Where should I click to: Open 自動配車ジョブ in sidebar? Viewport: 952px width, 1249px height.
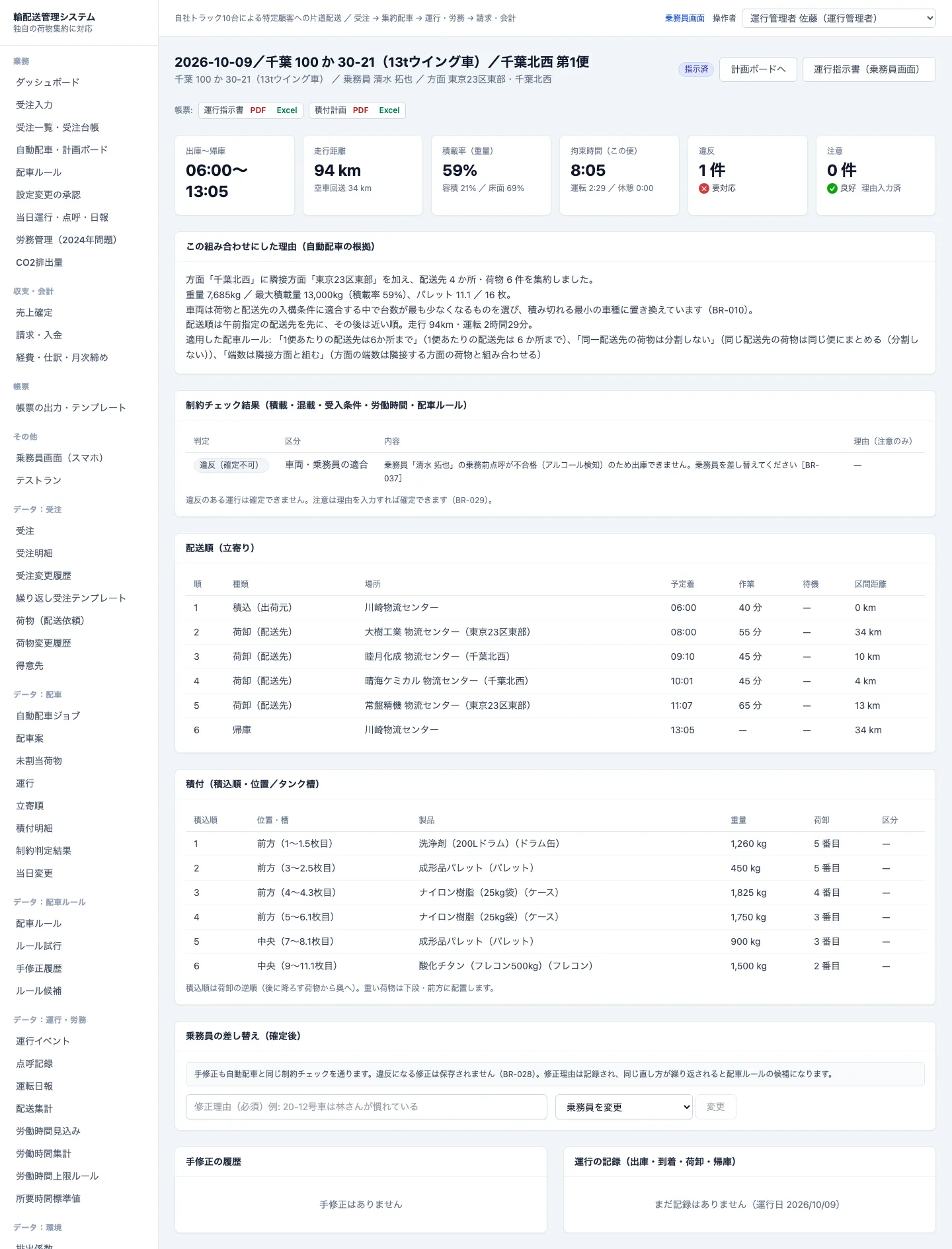point(48,715)
